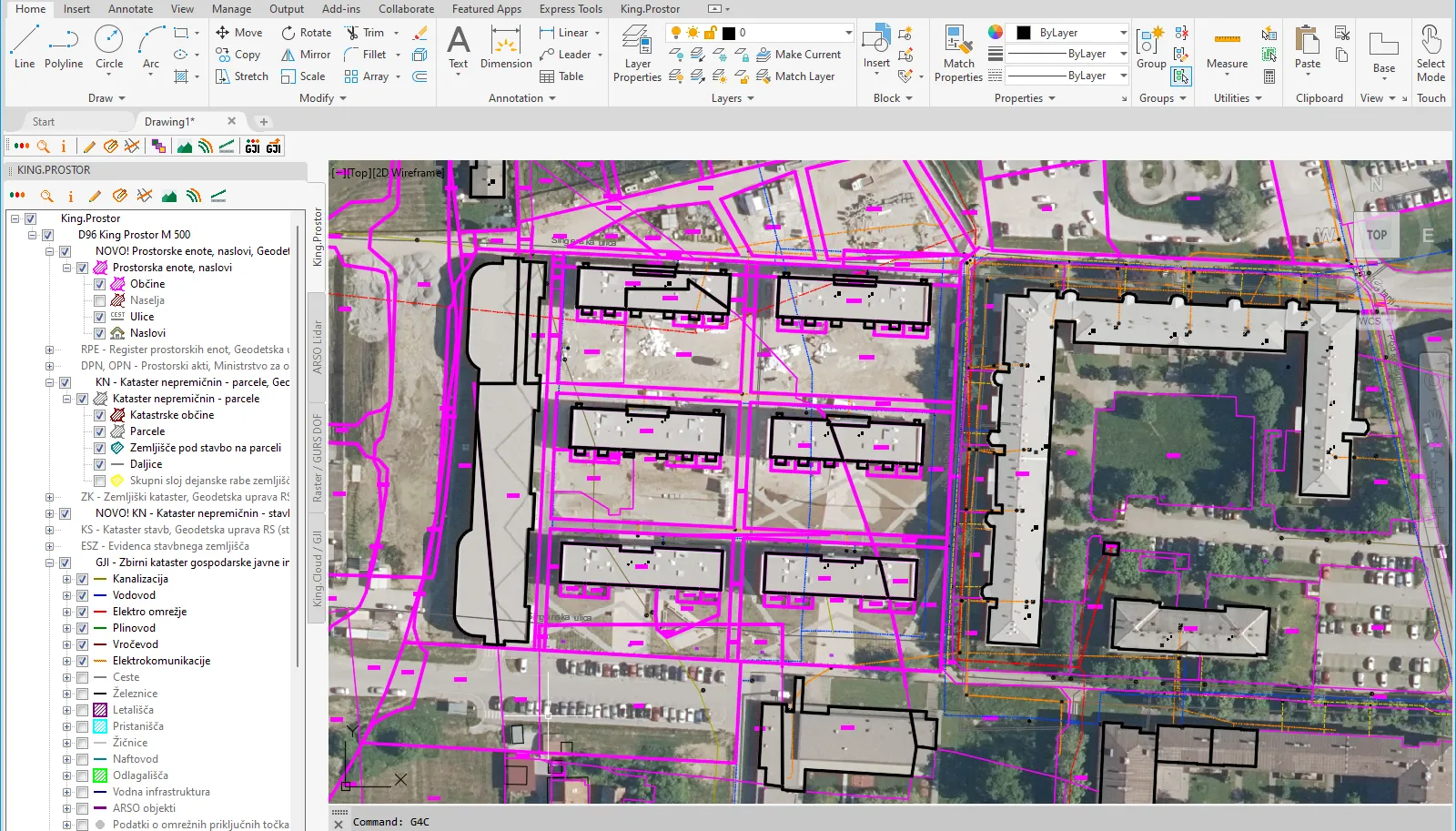Click the ByLayer color swatch

[x=1024, y=33]
